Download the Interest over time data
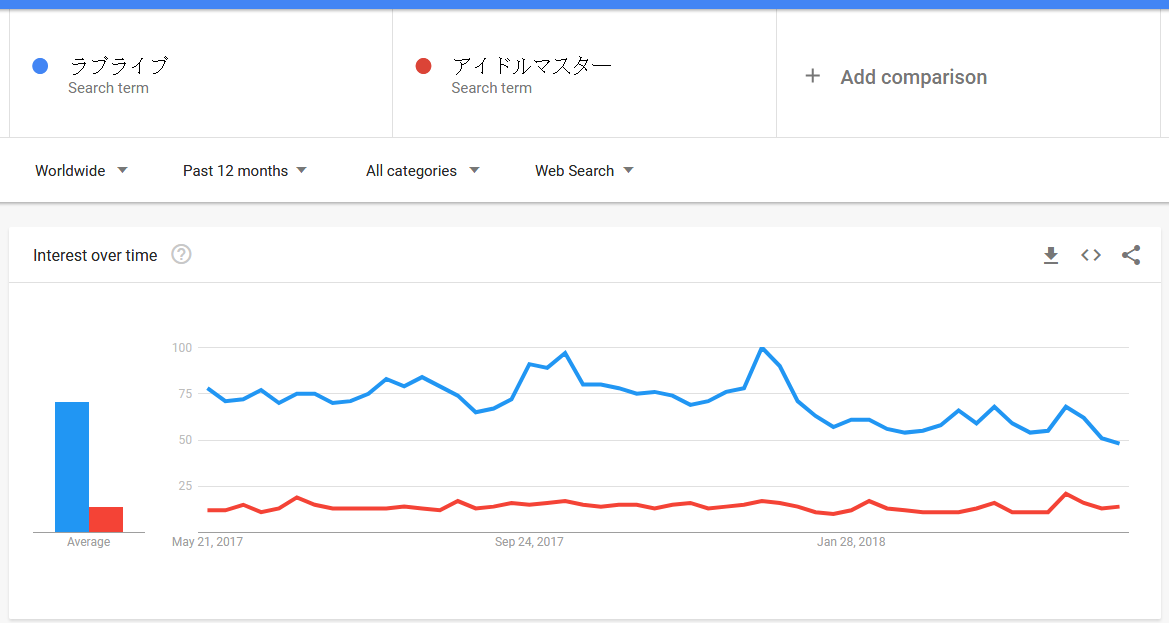Image resolution: width=1169 pixels, height=623 pixels. click(x=1050, y=256)
